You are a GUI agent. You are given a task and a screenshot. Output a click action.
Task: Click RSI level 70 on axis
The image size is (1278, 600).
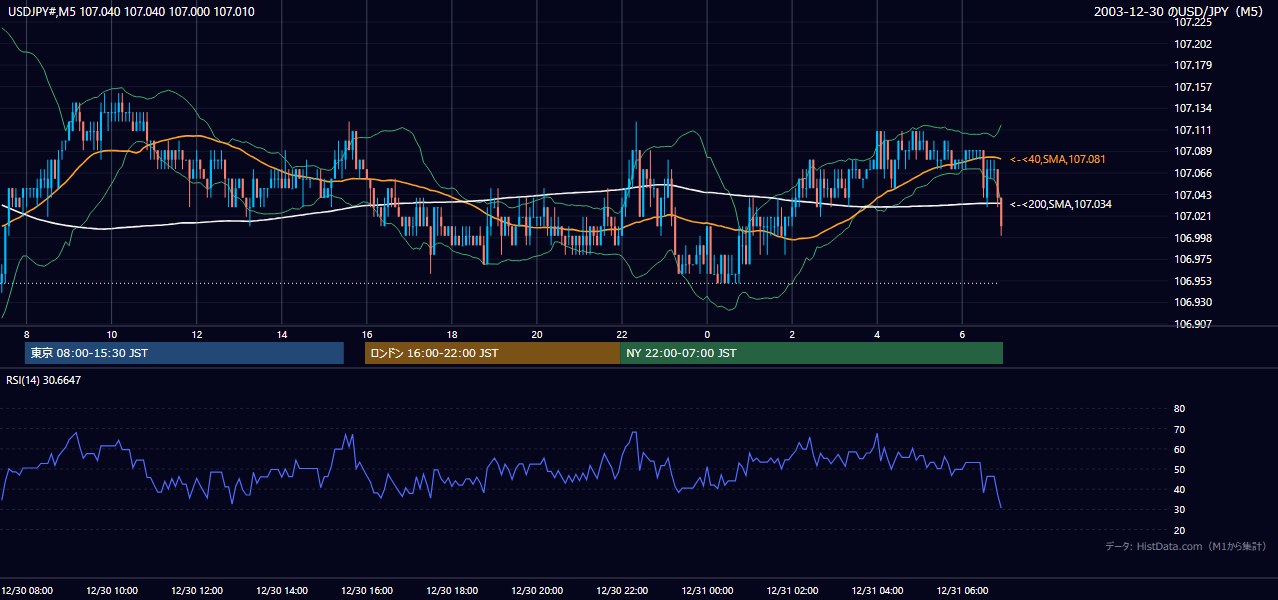(1179, 429)
